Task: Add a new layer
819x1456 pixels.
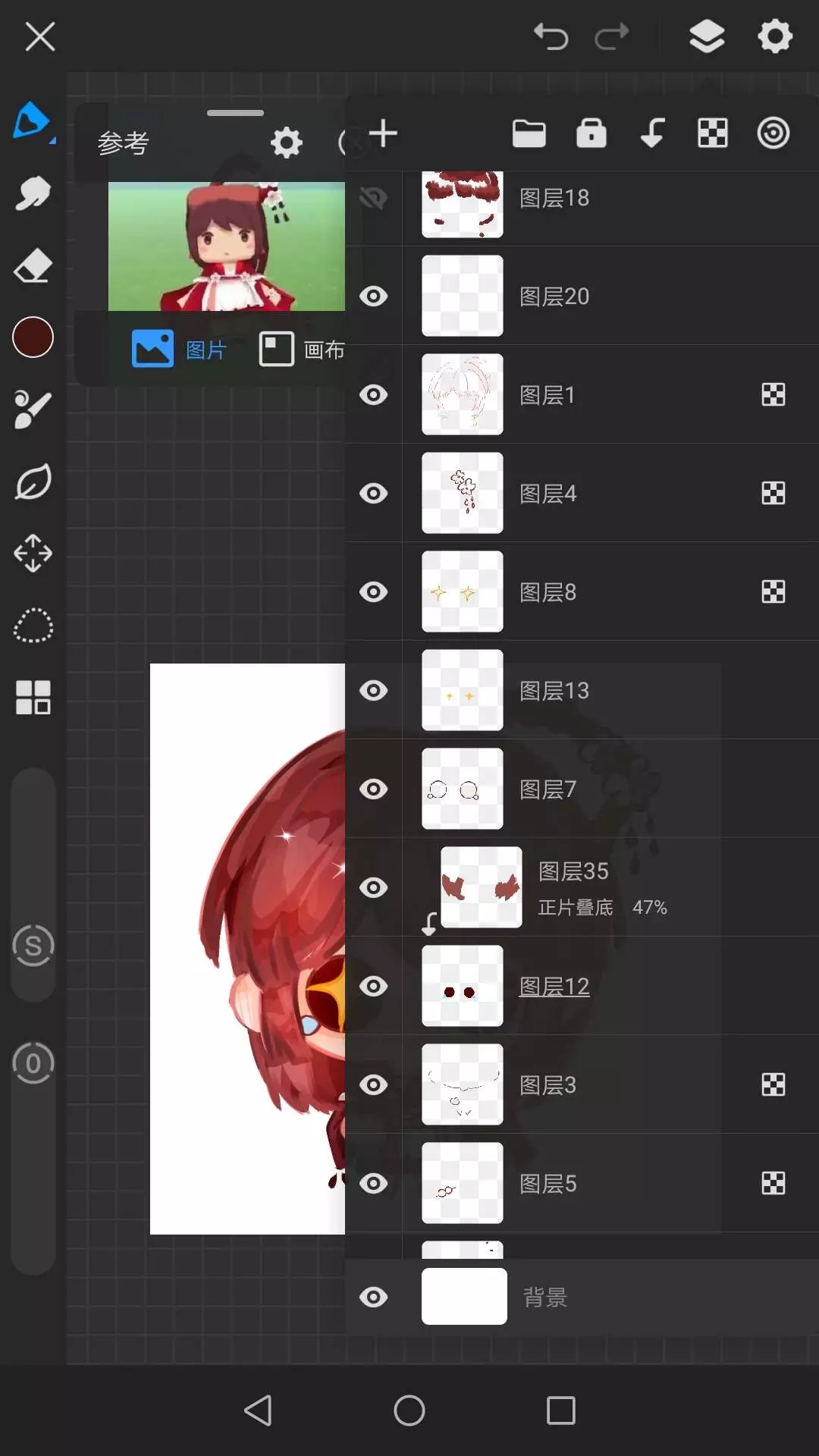Action: click(383, 133)
